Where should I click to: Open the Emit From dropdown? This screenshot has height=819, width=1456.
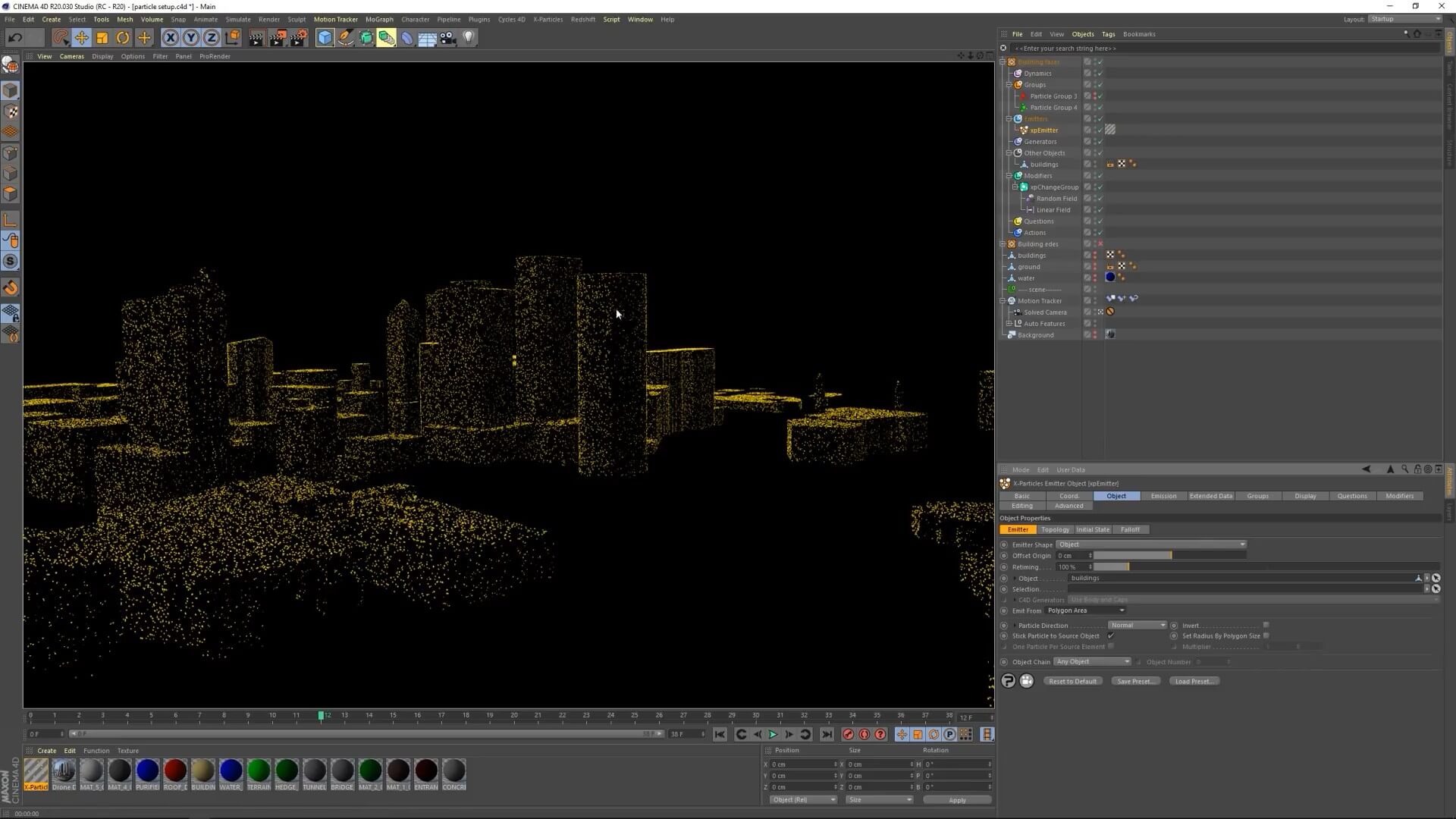coord(1085,610)
